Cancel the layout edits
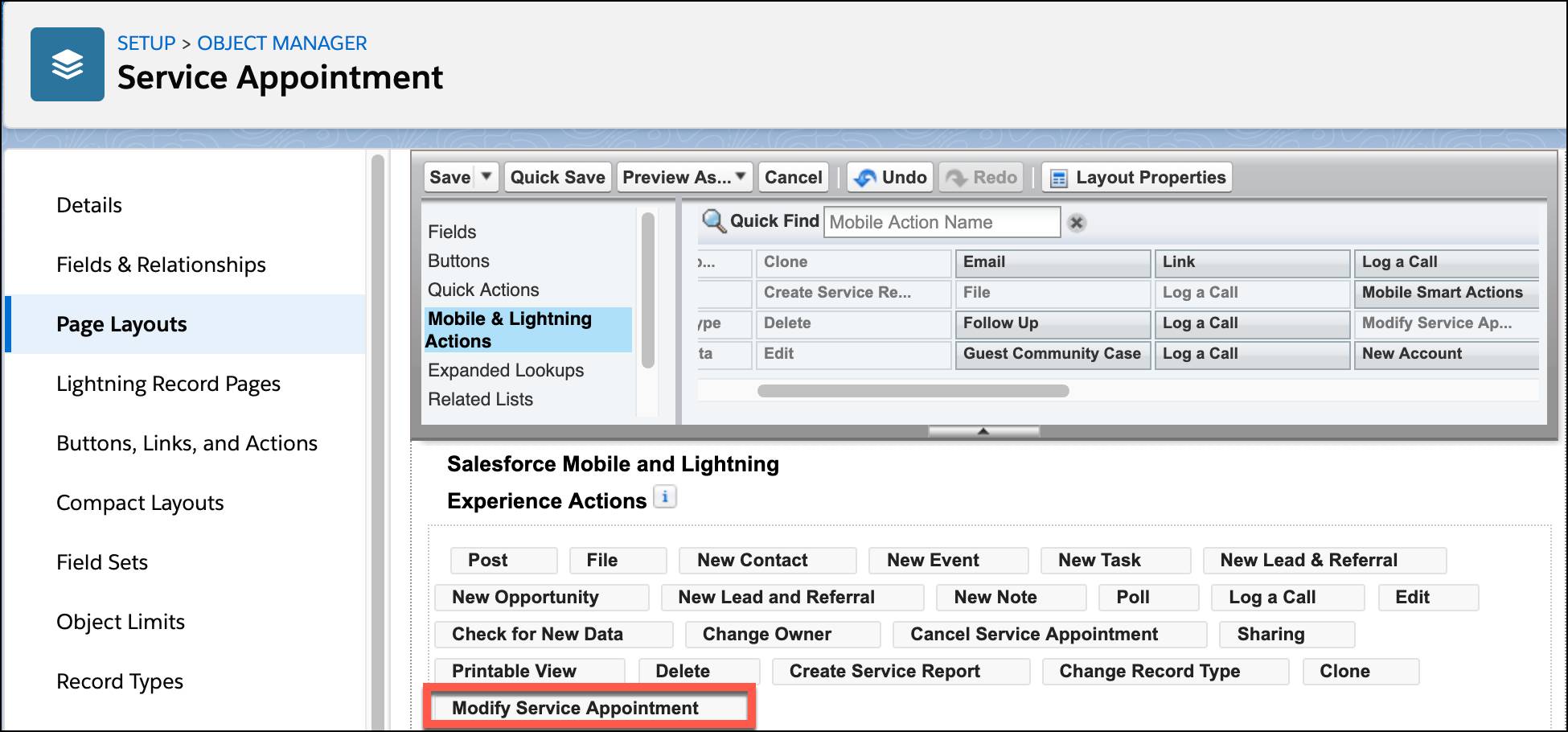Viewport: 1568px width, 732px height. coord(793,177)
